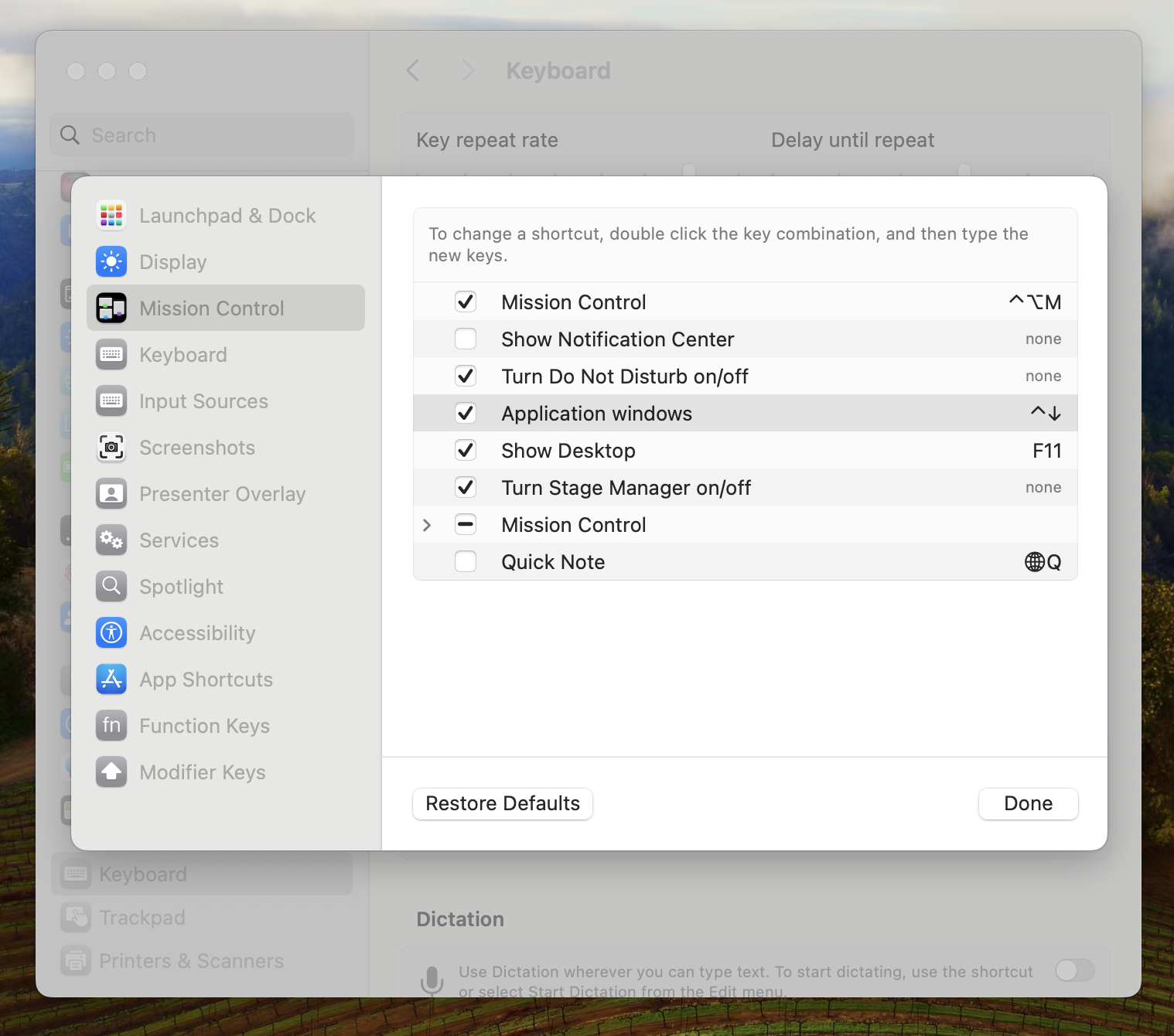Toggle Turn Do Not Disturb on/off checkbox
The height and width of the screenshot is (1036, 1174).
tap(466, 376)
